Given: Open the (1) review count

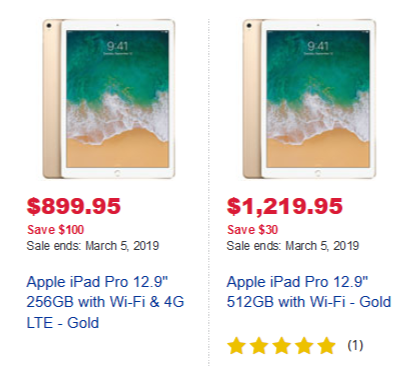Looking at the screenshot, I should (355, 345).
